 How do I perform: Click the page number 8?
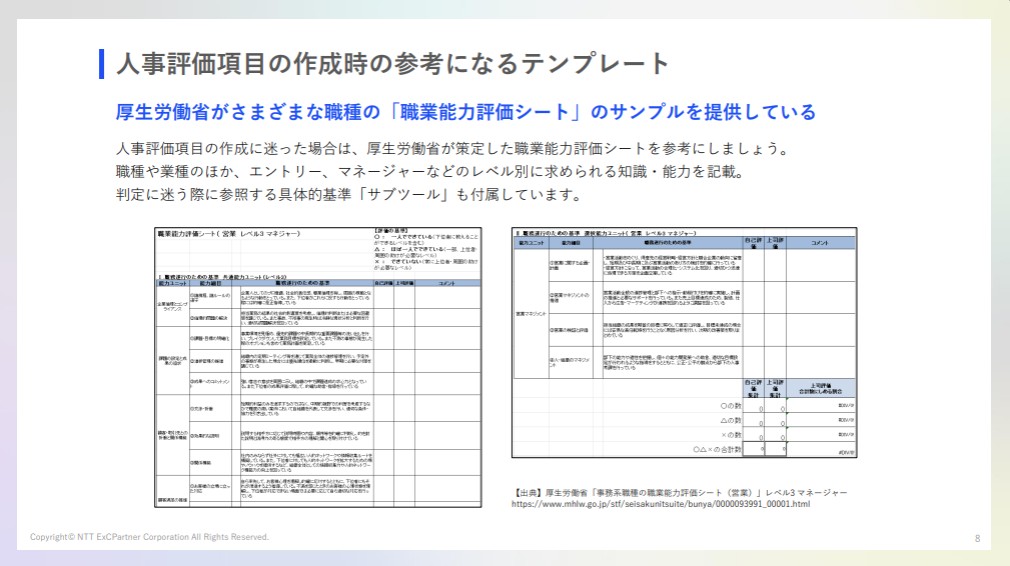(x=977, y=538)
